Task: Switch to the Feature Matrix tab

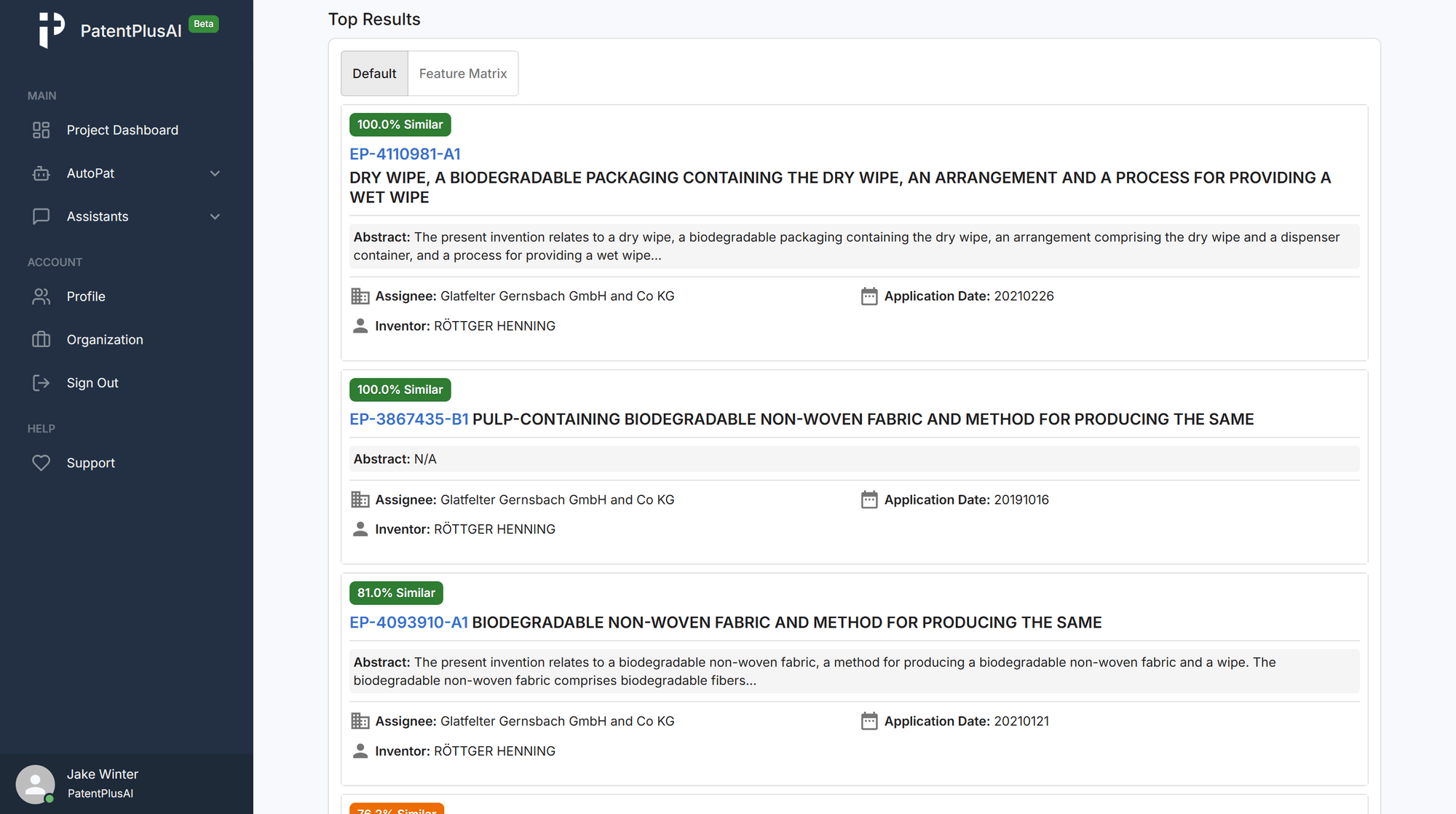Action: pos(463,74)
